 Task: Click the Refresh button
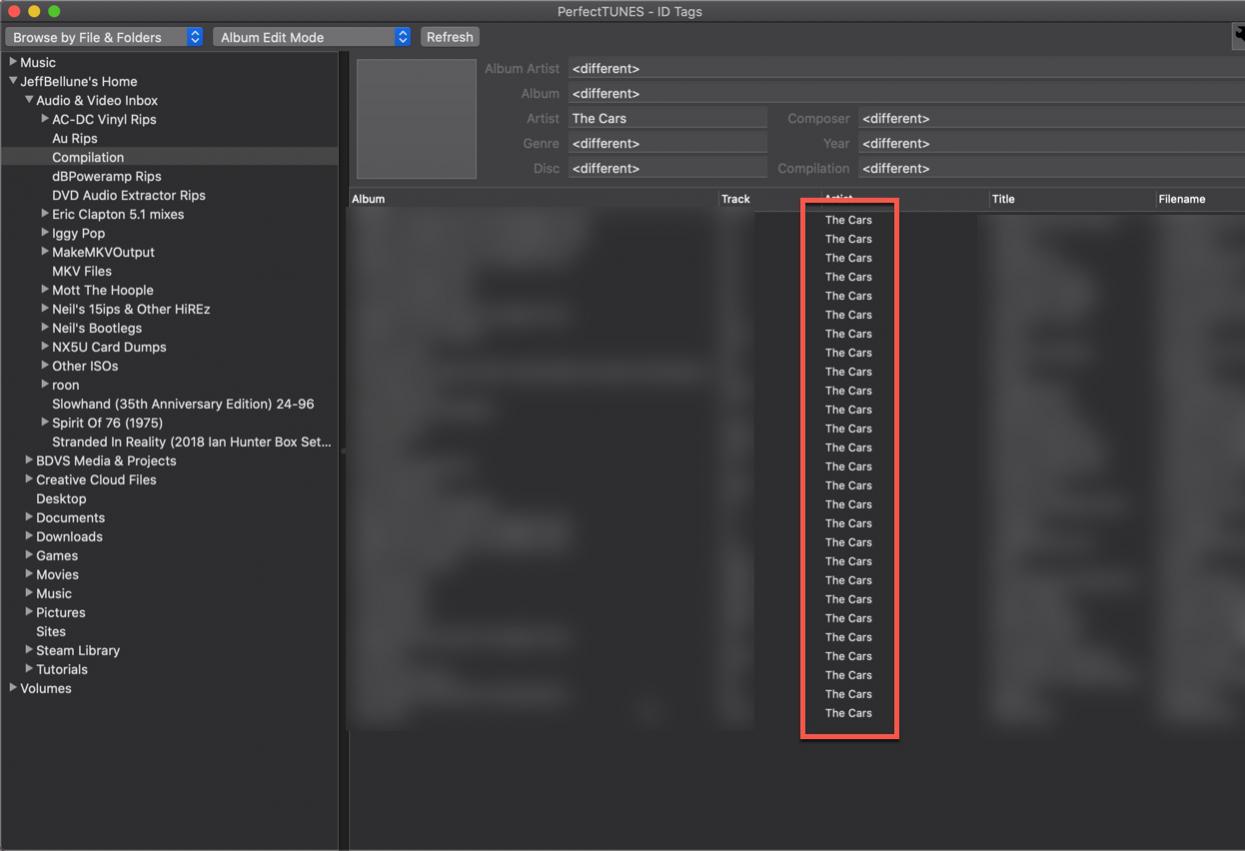point(449,37)
